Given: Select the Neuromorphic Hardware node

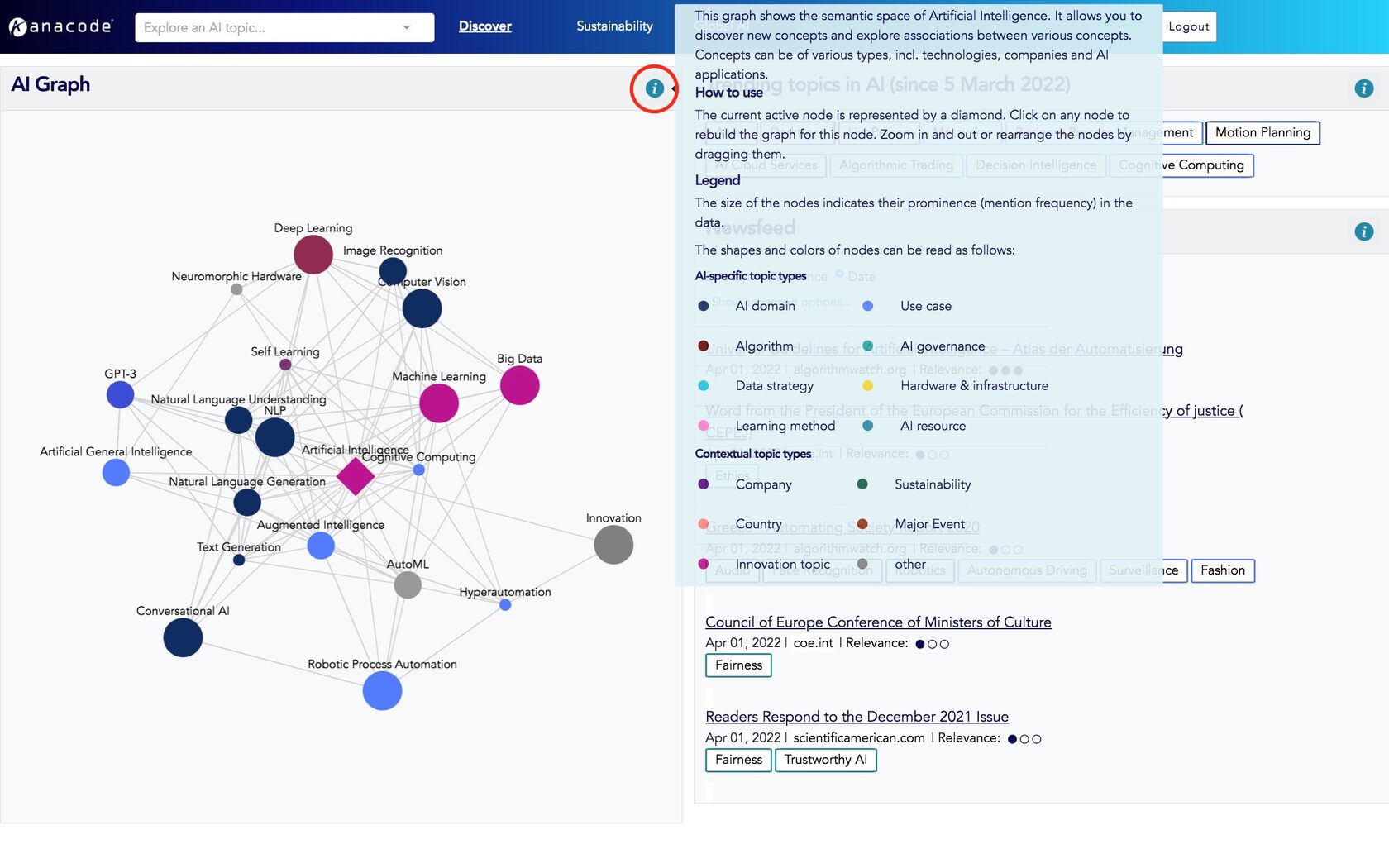Looking at the screenshot, I should (236, 289).
